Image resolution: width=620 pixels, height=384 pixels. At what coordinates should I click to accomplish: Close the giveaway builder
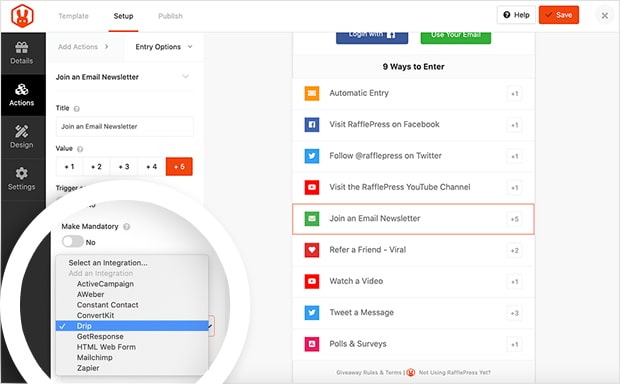[605, 16]
